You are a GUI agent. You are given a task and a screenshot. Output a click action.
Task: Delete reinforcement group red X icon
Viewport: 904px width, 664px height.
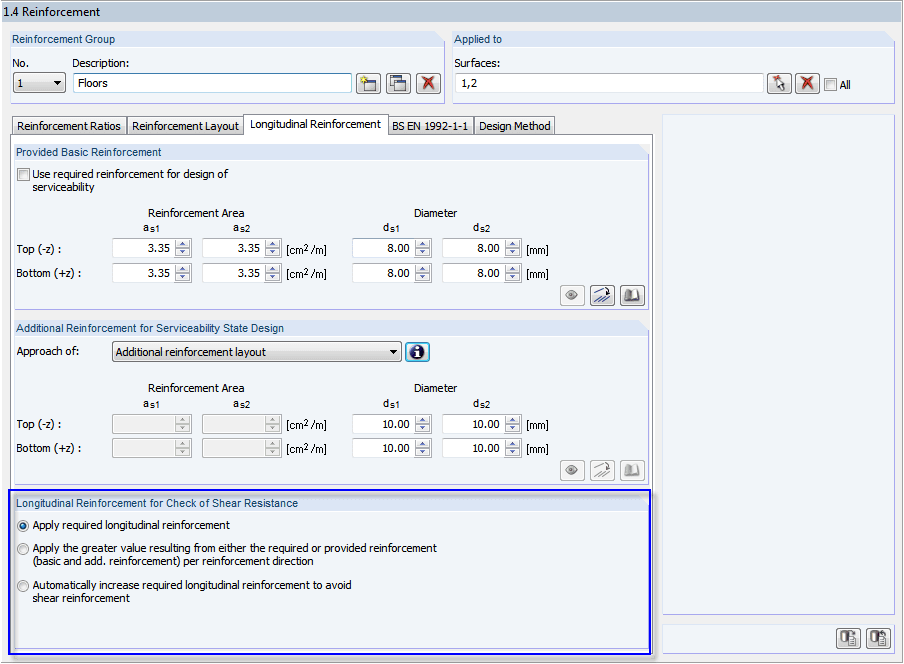coord(428,84)
